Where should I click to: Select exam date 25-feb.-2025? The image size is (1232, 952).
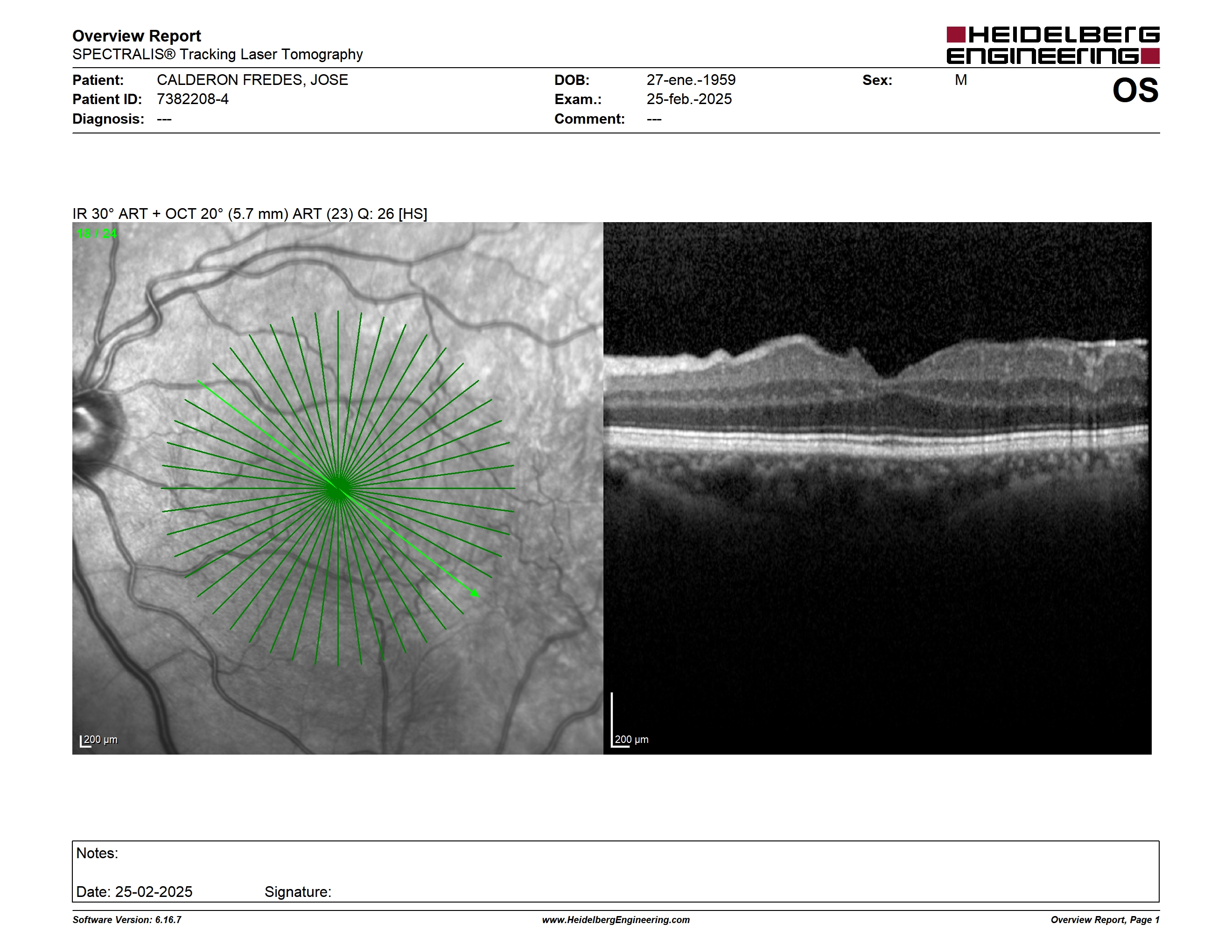(x=689, y=99)
